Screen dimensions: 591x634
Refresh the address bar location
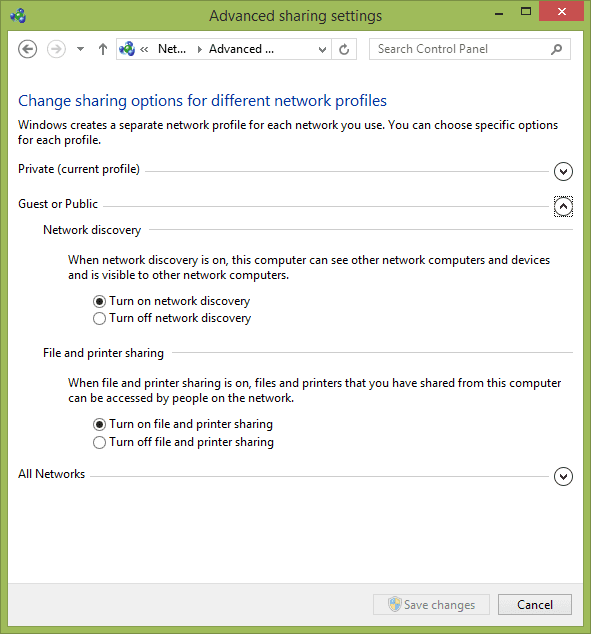[x=344, y=49]
